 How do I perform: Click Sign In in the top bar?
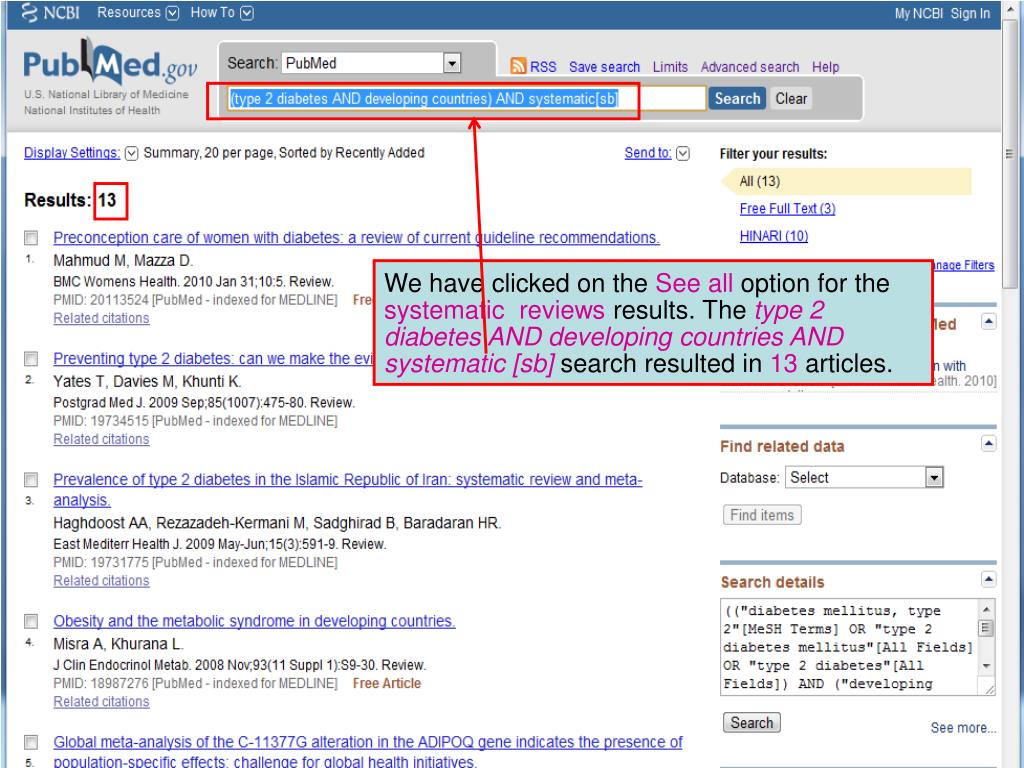click(x=970, y=14)
